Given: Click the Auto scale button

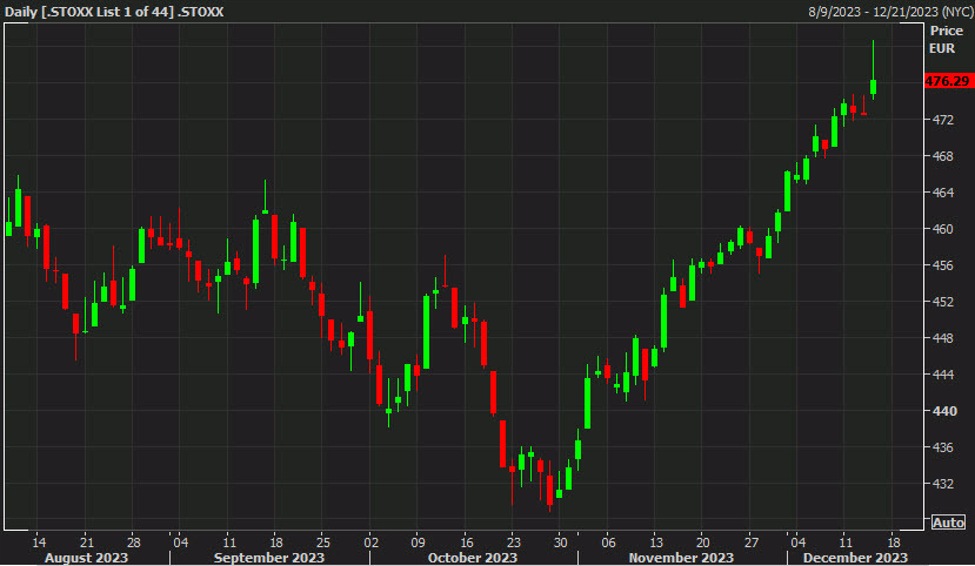Looking at the screenshot, I should pos(948,522).
